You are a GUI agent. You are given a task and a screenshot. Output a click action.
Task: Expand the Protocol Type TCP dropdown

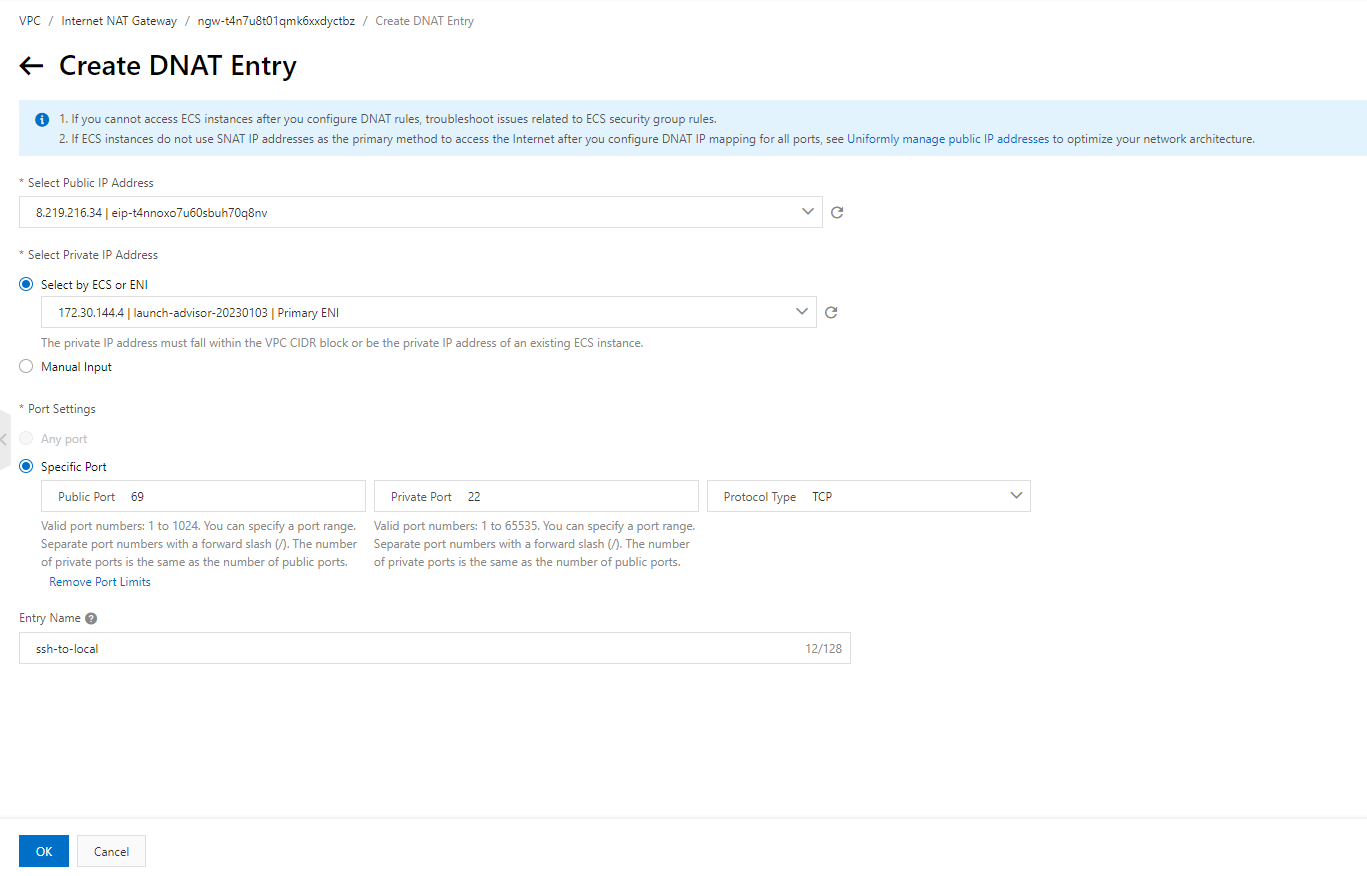[x=868, y=496]
